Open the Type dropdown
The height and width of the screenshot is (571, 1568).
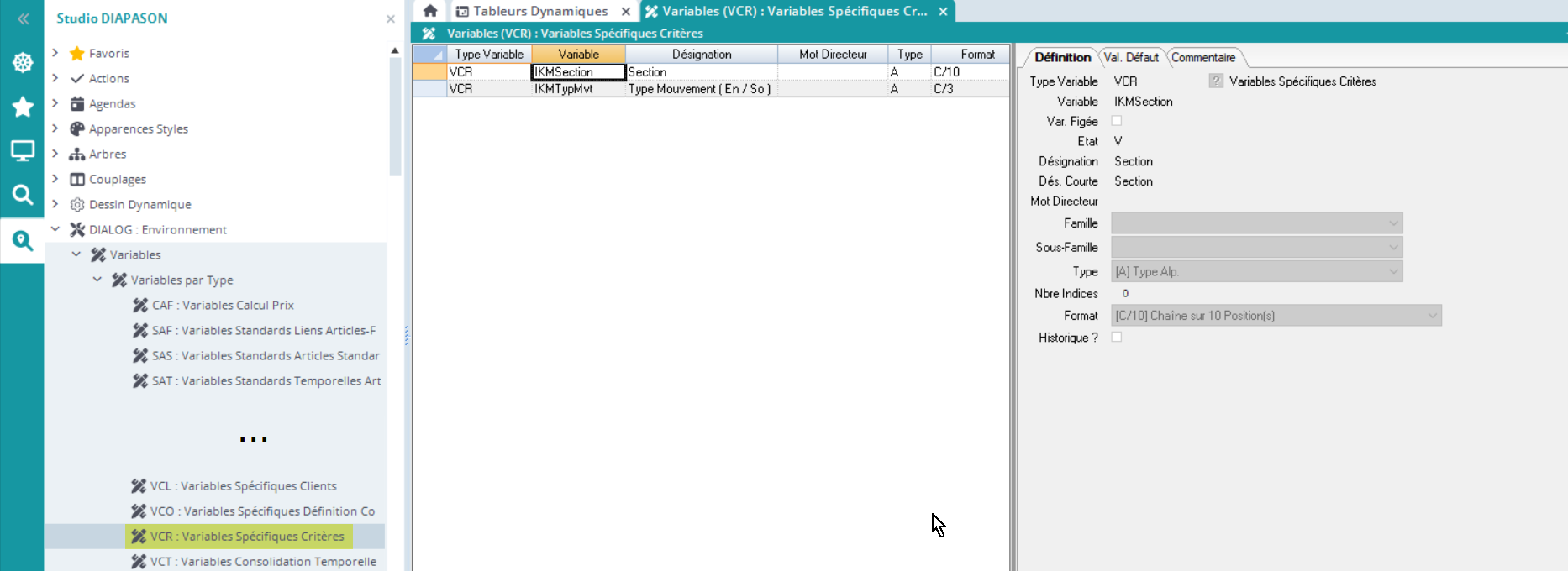coord(1256,271)
